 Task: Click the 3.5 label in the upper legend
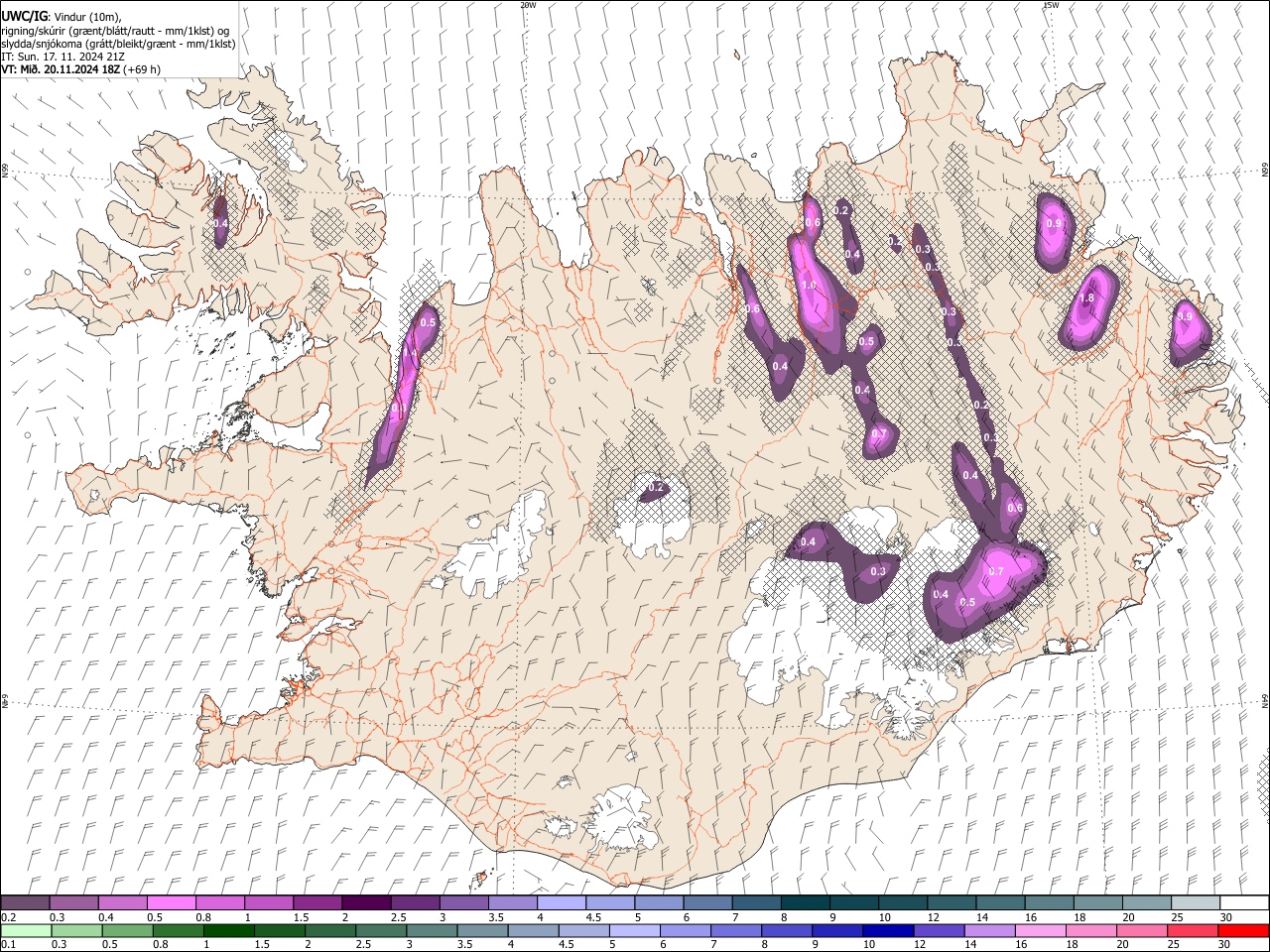(496, 918)
